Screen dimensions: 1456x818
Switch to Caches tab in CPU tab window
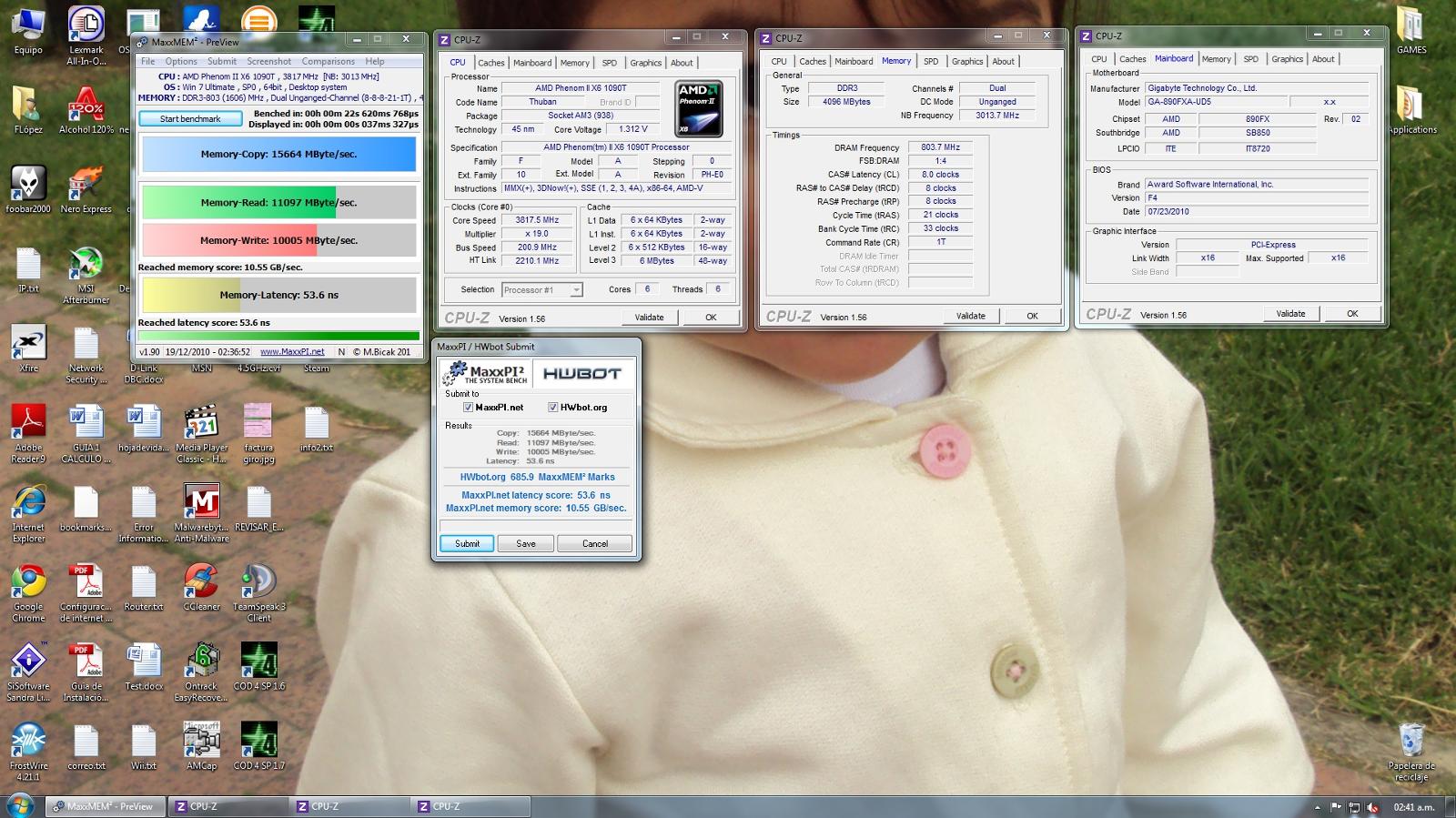(x=491, y=63)
